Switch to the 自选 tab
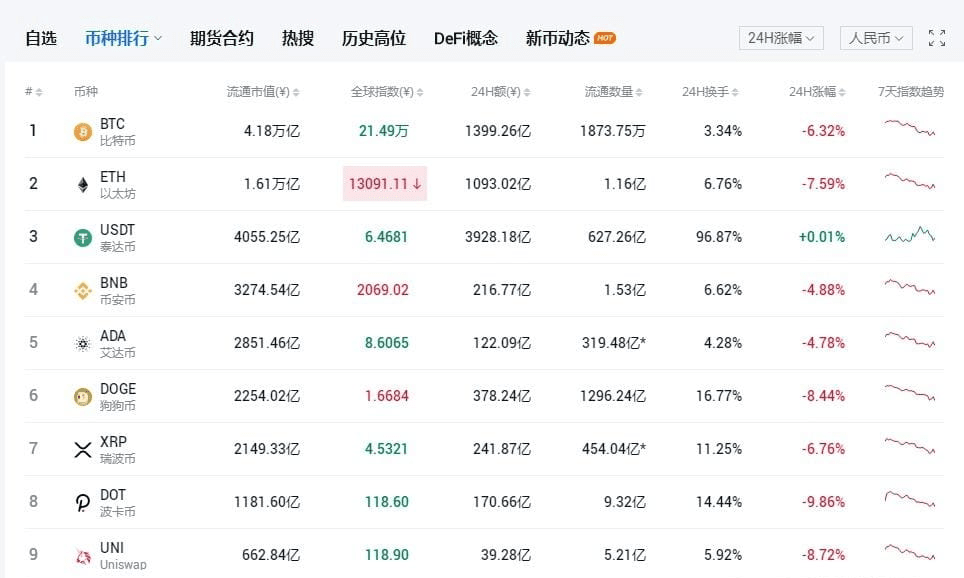The height and width of the screenshot is (578, 964). point(41,38)
